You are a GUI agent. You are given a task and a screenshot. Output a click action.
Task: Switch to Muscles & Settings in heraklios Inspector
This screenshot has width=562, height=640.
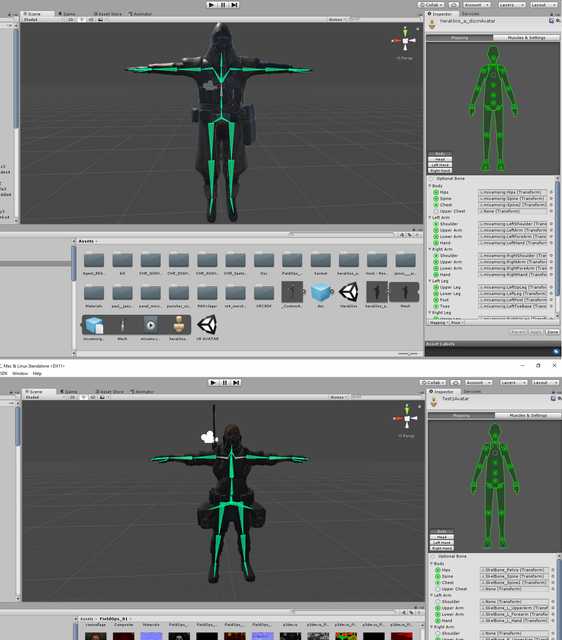click(x=526, y=38)
